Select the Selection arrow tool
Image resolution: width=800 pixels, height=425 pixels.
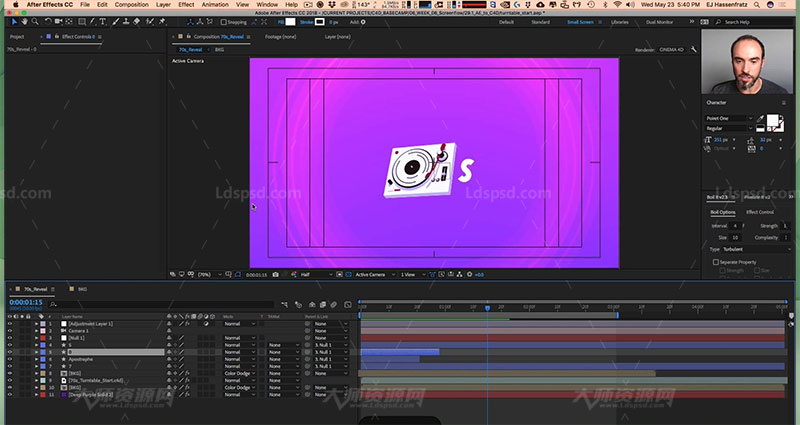pyautogui.click(x=14, y=21)
